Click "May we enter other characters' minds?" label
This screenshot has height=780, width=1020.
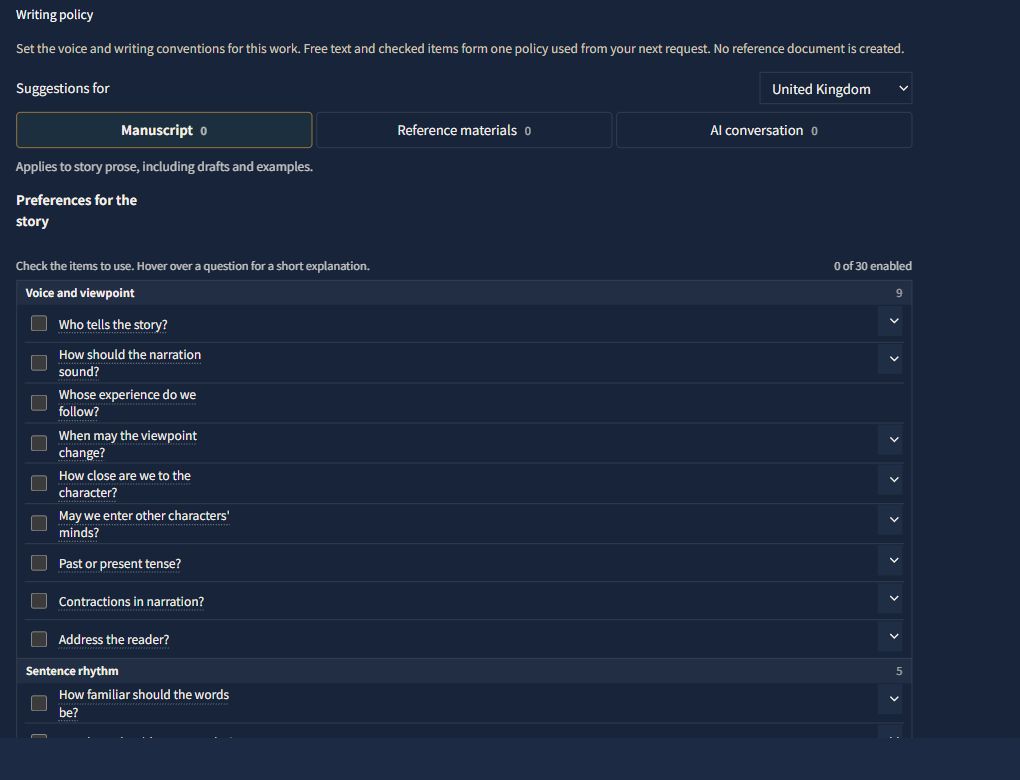click(x=144, y=524)
